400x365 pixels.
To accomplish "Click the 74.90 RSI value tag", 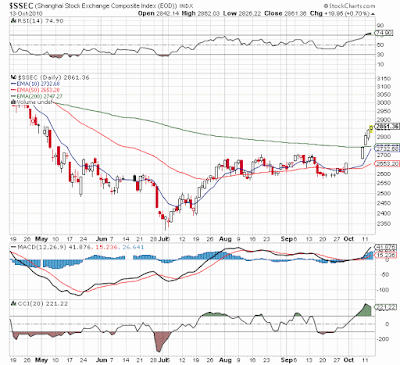I will point(383,33).
